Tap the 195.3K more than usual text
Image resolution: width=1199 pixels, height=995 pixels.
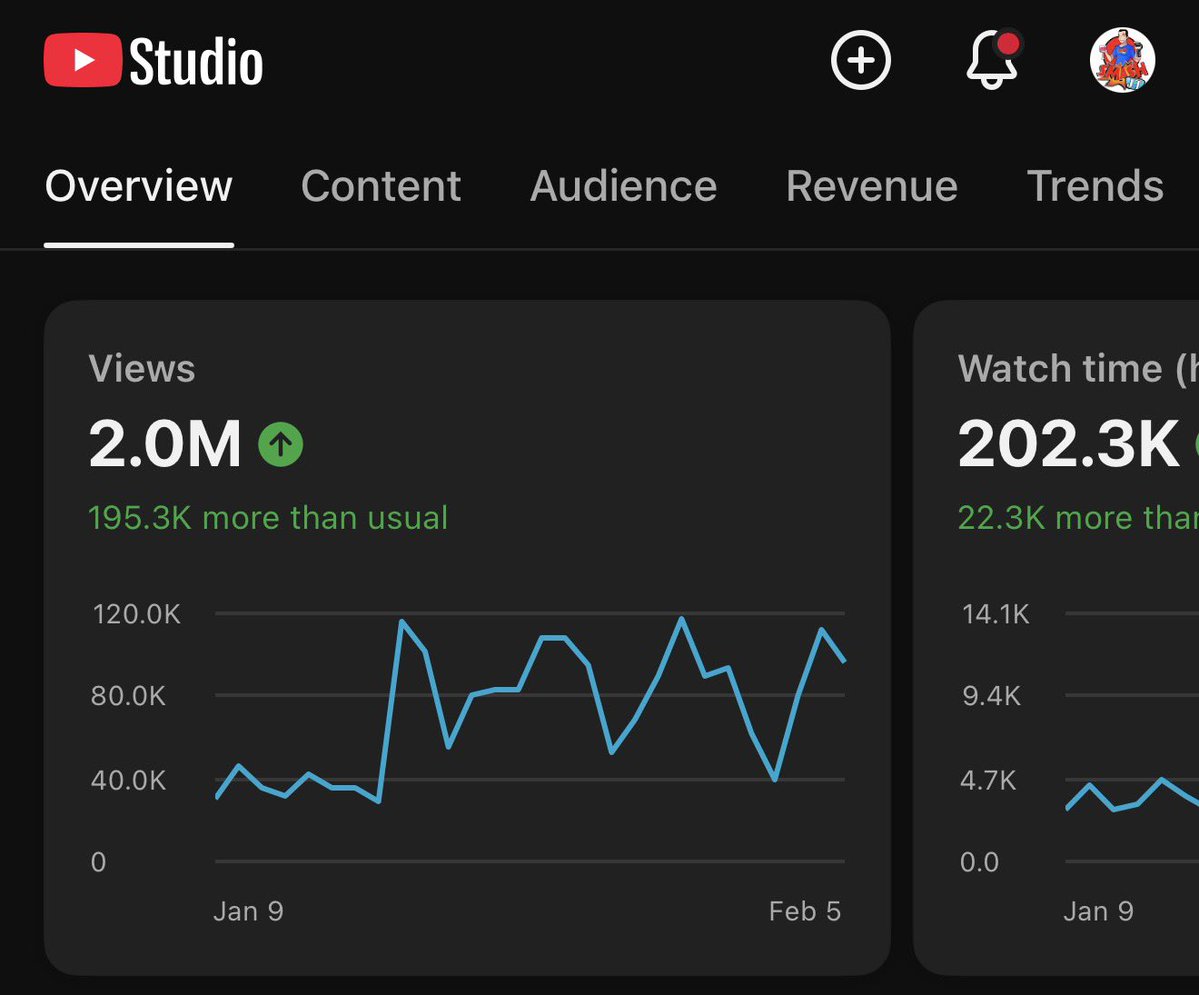[x=268, y=518]
